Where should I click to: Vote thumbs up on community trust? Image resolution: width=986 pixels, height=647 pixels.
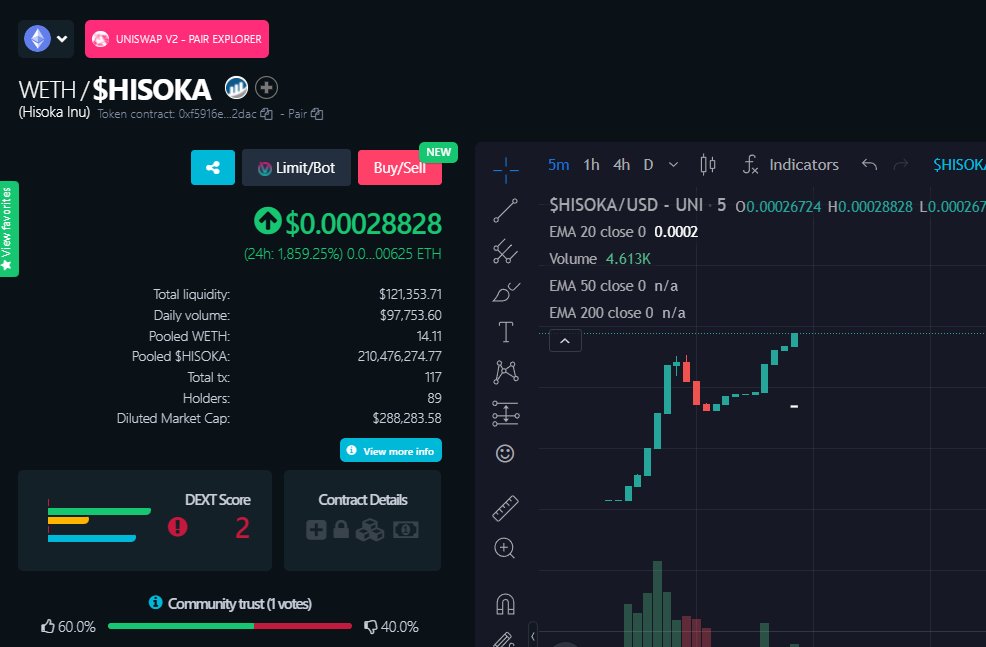pos(48,626)
